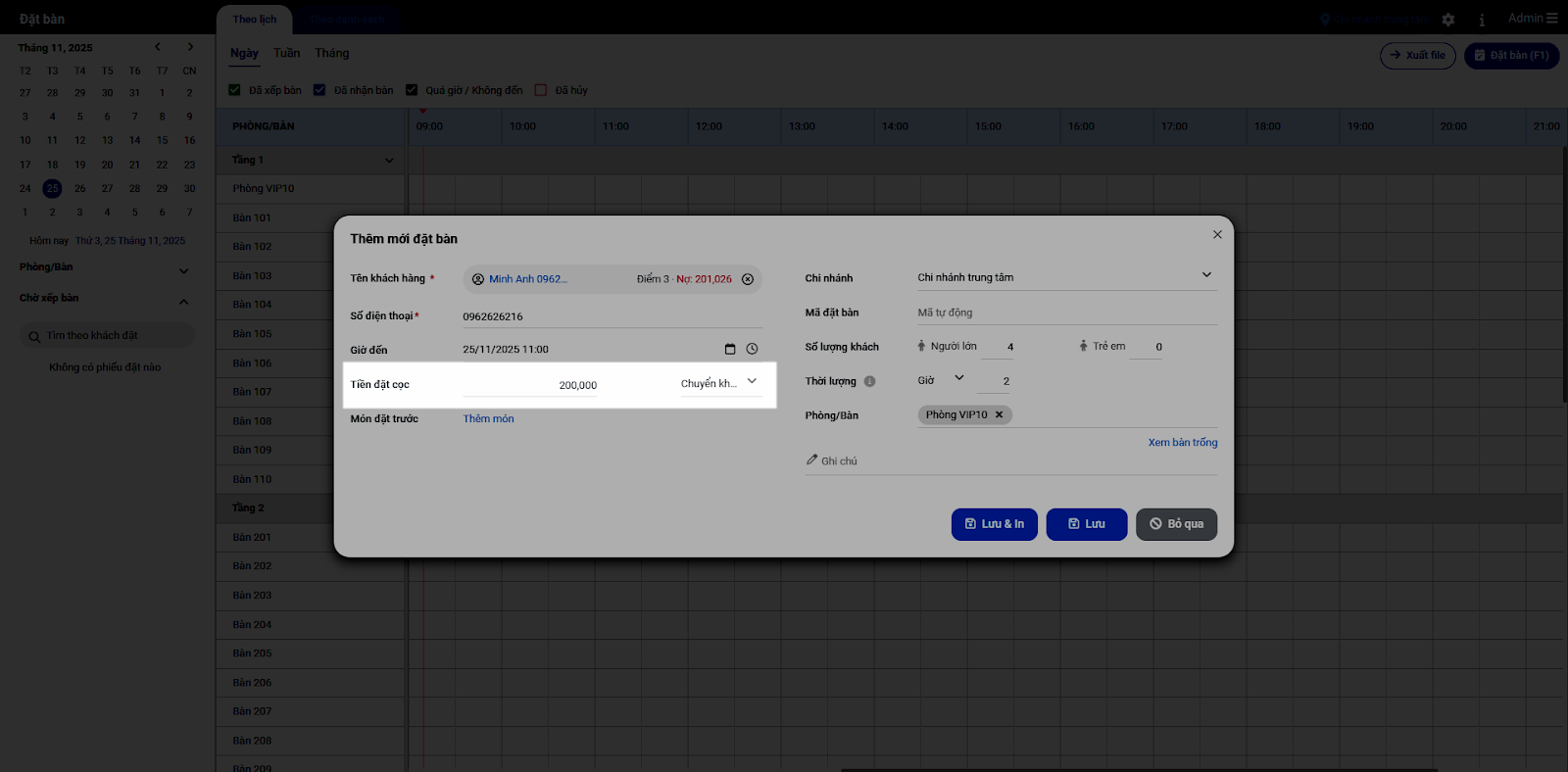The image size is (1568, 772).
Task: Switch to the Tháng view tab
Action: pyautogui.click(x=331, y=53)
